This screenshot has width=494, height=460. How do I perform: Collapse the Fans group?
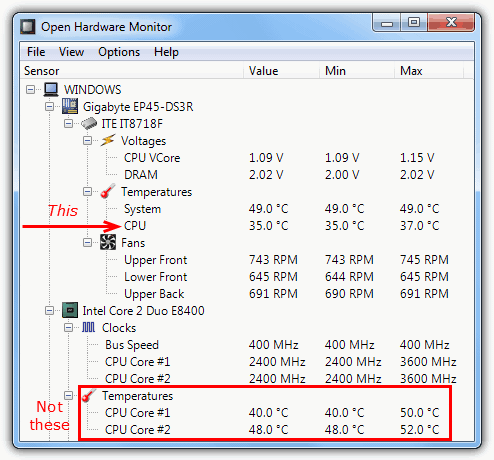[87, 242]
